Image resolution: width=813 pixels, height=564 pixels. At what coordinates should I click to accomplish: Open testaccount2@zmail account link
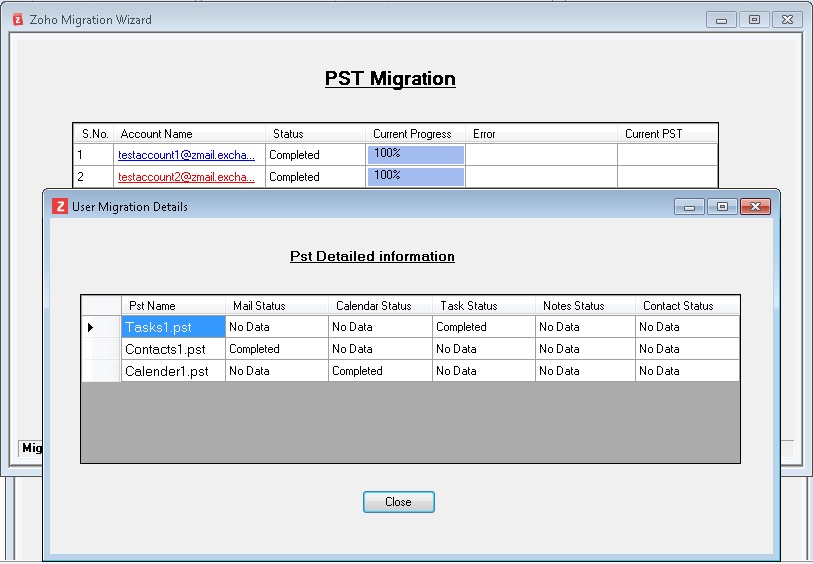click(186, 177)
